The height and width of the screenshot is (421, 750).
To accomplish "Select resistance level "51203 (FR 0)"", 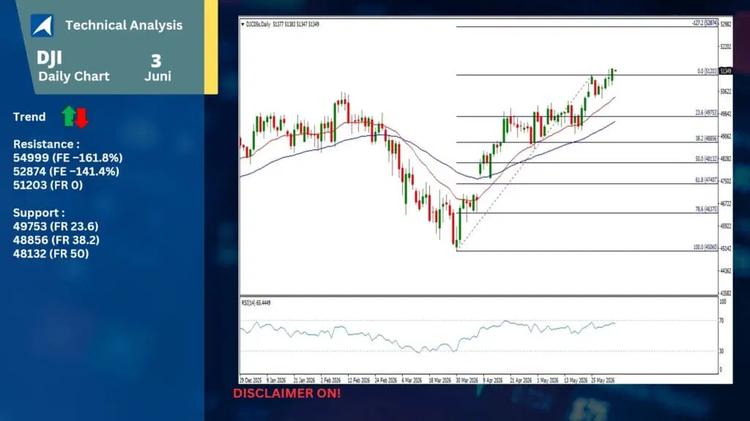I will tap(48, 185).
